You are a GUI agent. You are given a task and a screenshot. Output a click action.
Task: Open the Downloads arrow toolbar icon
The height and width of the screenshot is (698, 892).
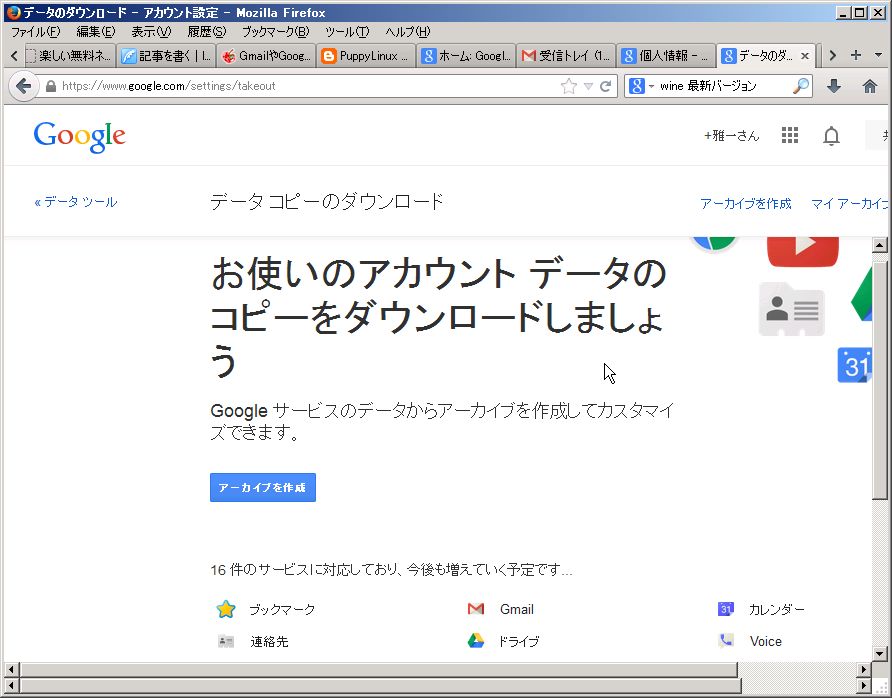[x=833, y=86]
